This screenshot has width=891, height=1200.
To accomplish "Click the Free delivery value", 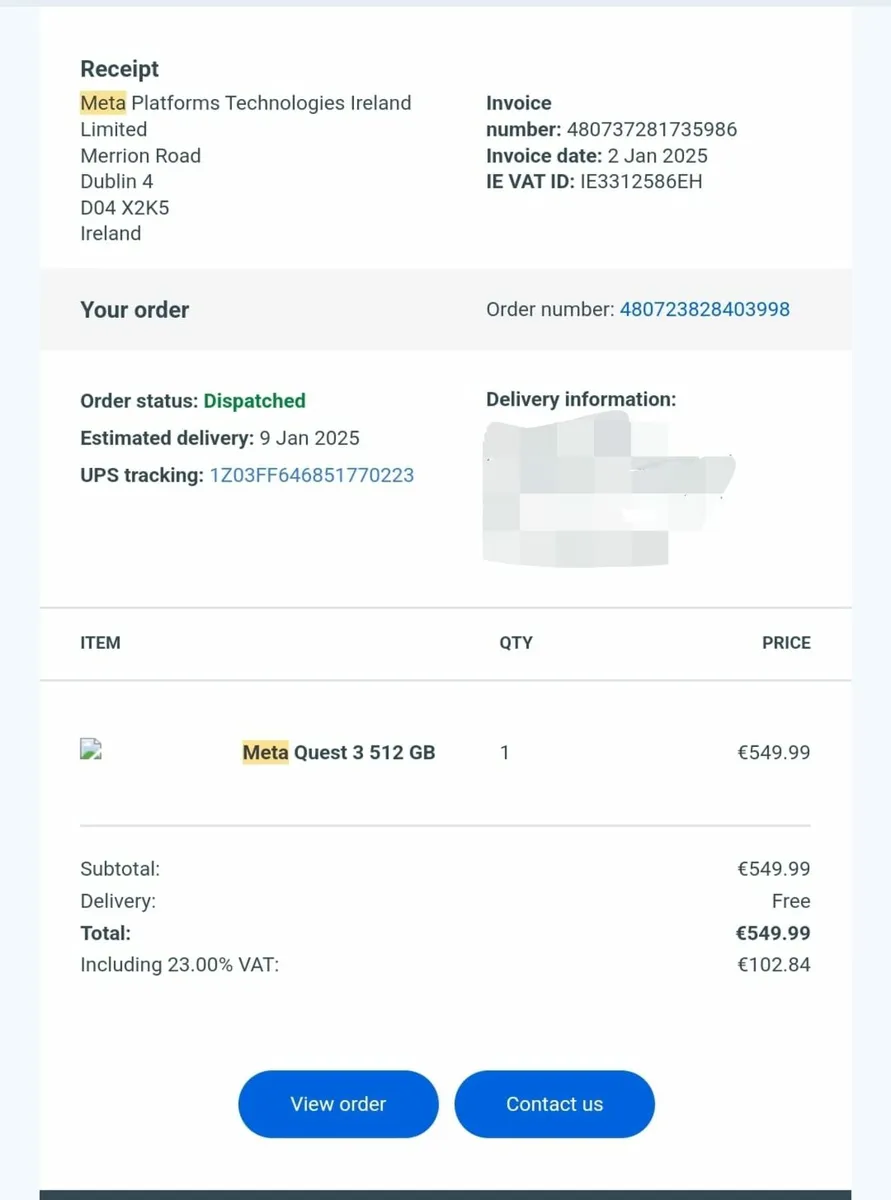I will (x=791, y=901).
